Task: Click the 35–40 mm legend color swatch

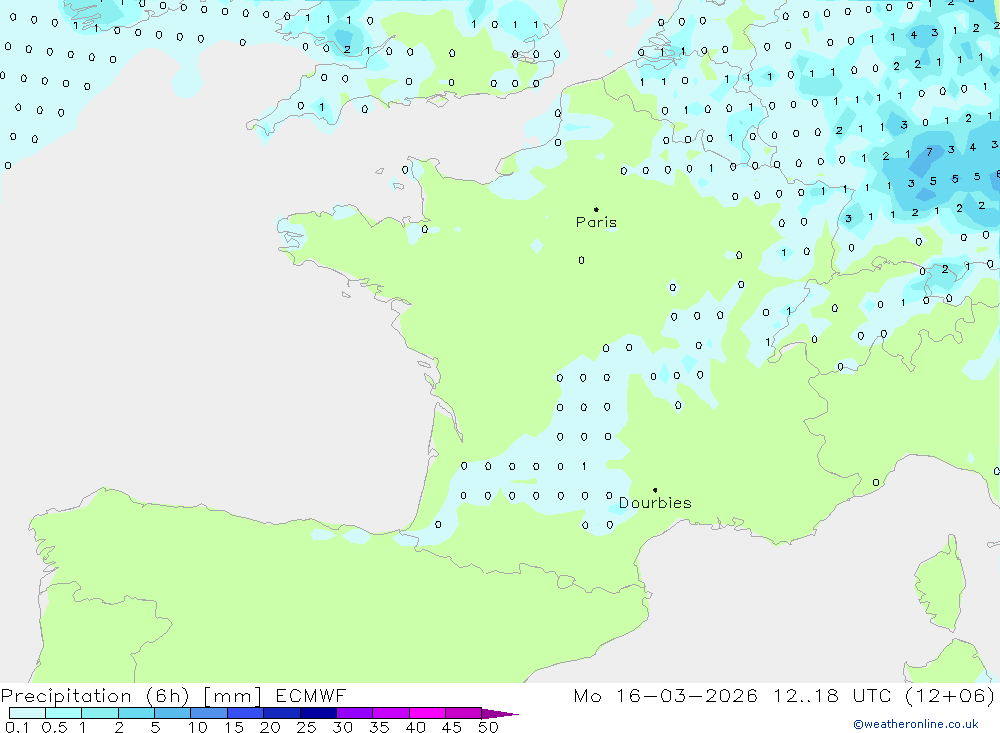Action: point(391,713)
